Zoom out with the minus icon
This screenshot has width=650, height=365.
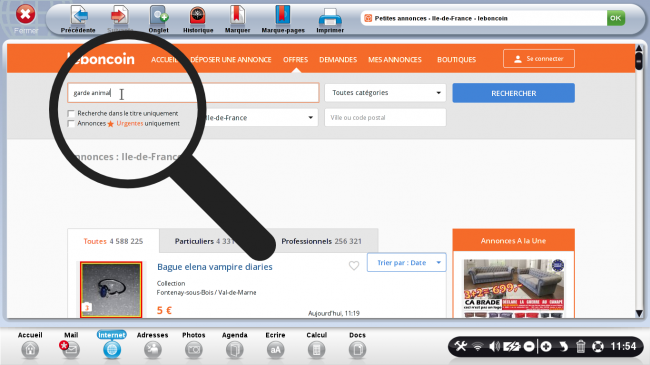point(529,346)
